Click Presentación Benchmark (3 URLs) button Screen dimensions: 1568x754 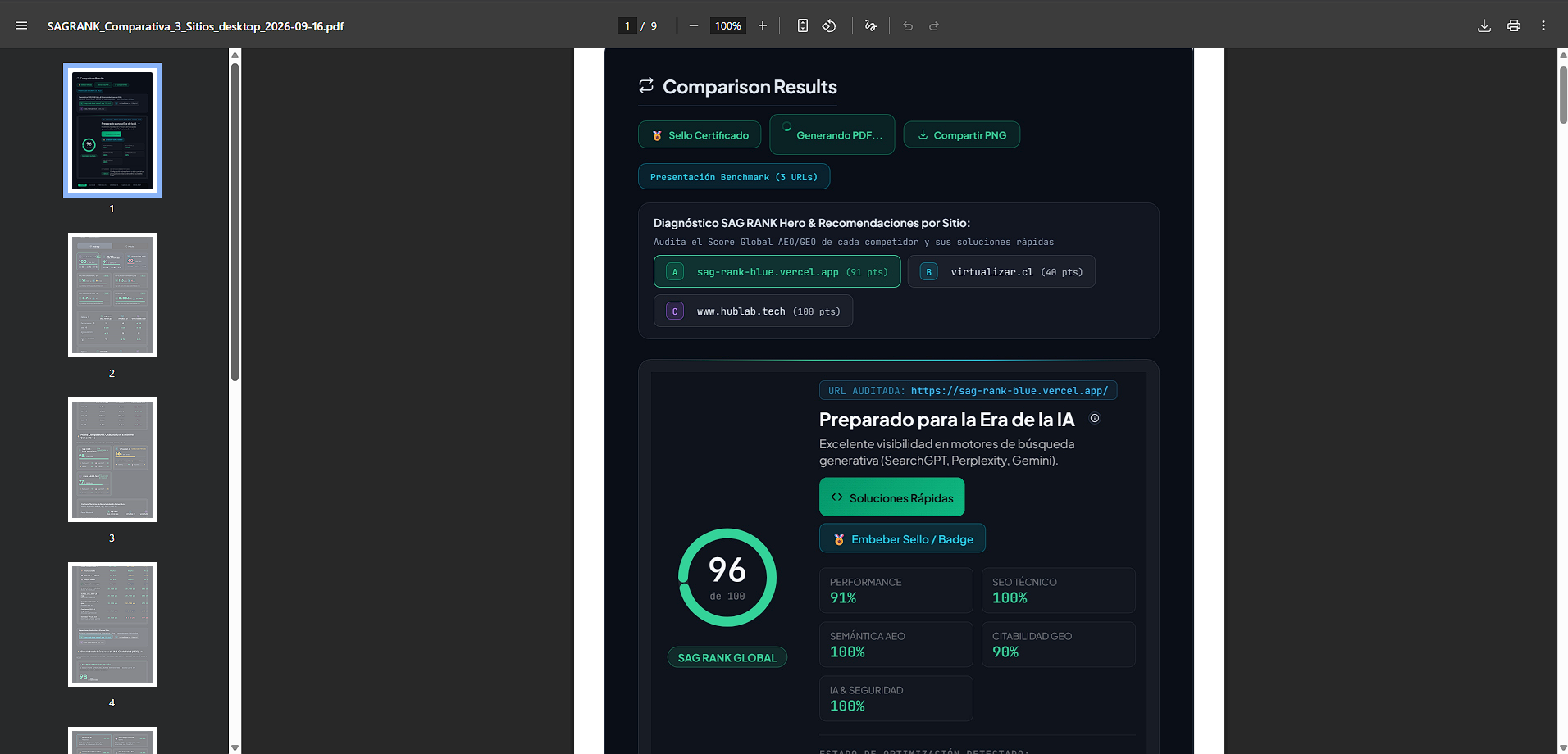pyautogui.click(x=734, y=177)
